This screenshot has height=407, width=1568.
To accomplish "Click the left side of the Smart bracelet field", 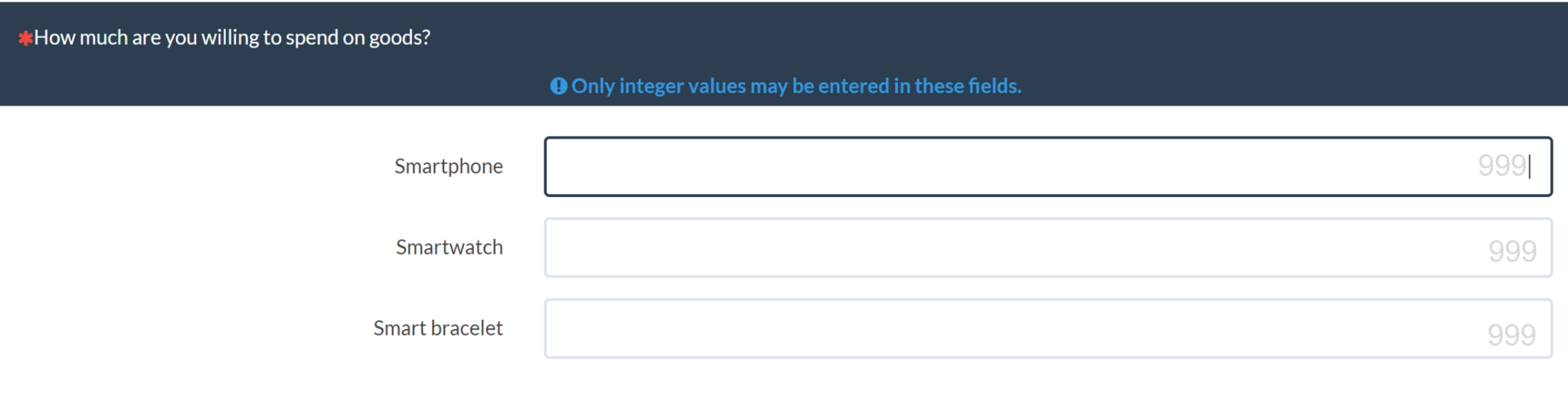I will (x=612, y=329).
